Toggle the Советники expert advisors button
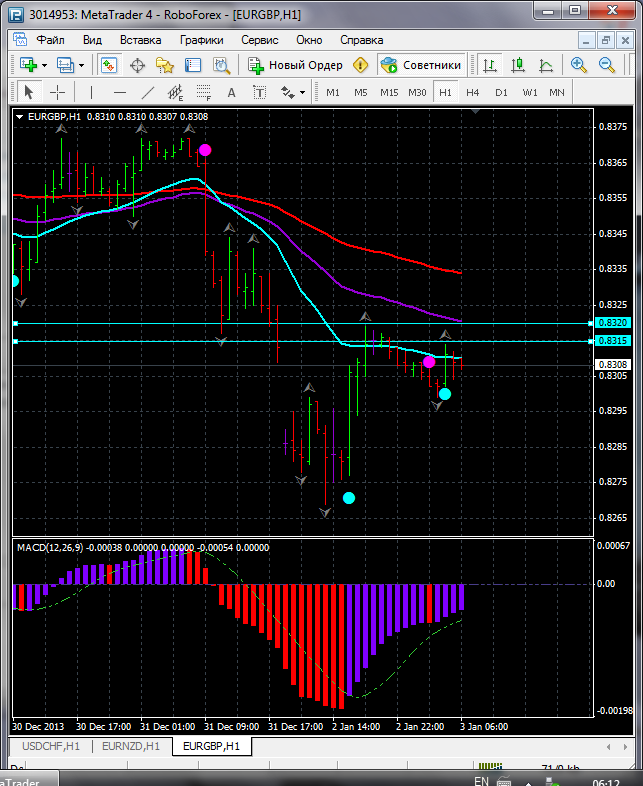Viewport: 643px width, 786px height. point(421,65)
